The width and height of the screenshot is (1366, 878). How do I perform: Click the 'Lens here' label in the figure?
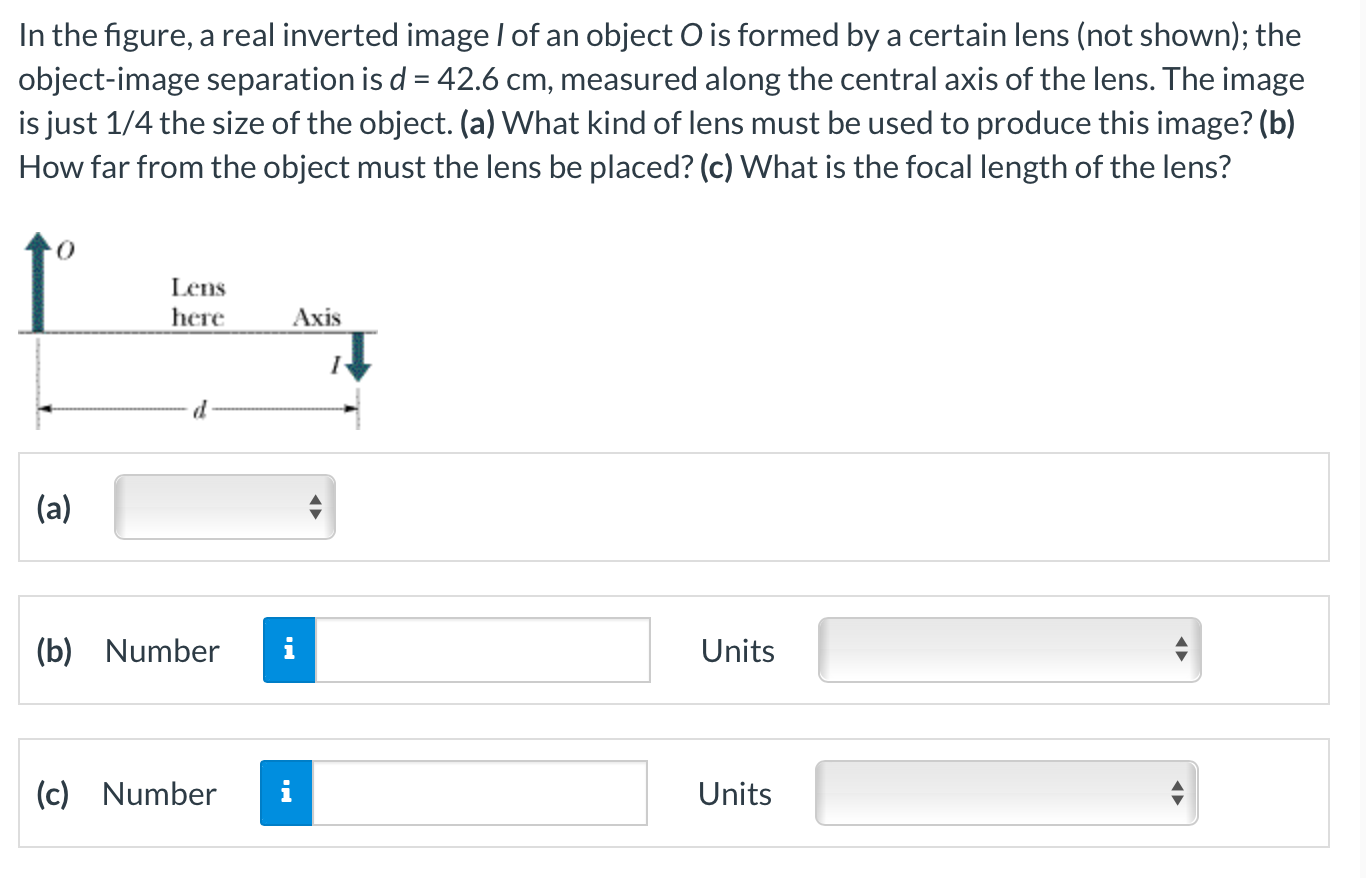199,302
